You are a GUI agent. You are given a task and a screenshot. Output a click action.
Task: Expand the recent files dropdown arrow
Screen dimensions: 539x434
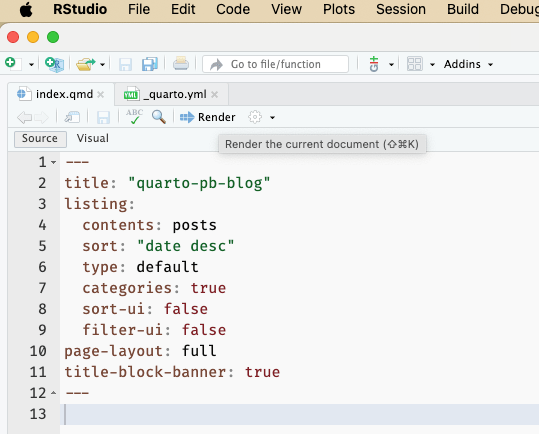click(x=102, y=65)
